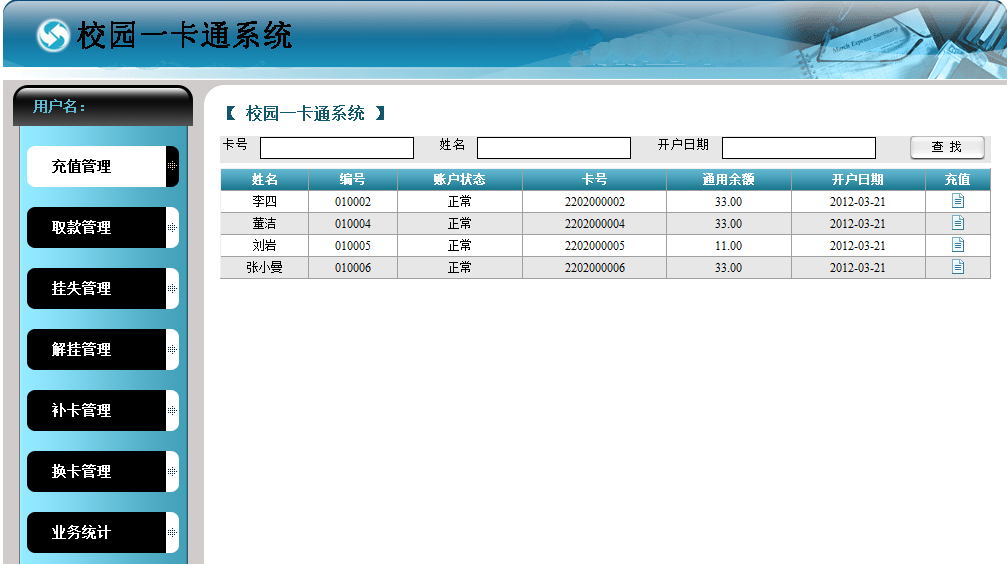
Task: Click the 2012-03-21 date in 张小曼's row
Action: [858, 267]
